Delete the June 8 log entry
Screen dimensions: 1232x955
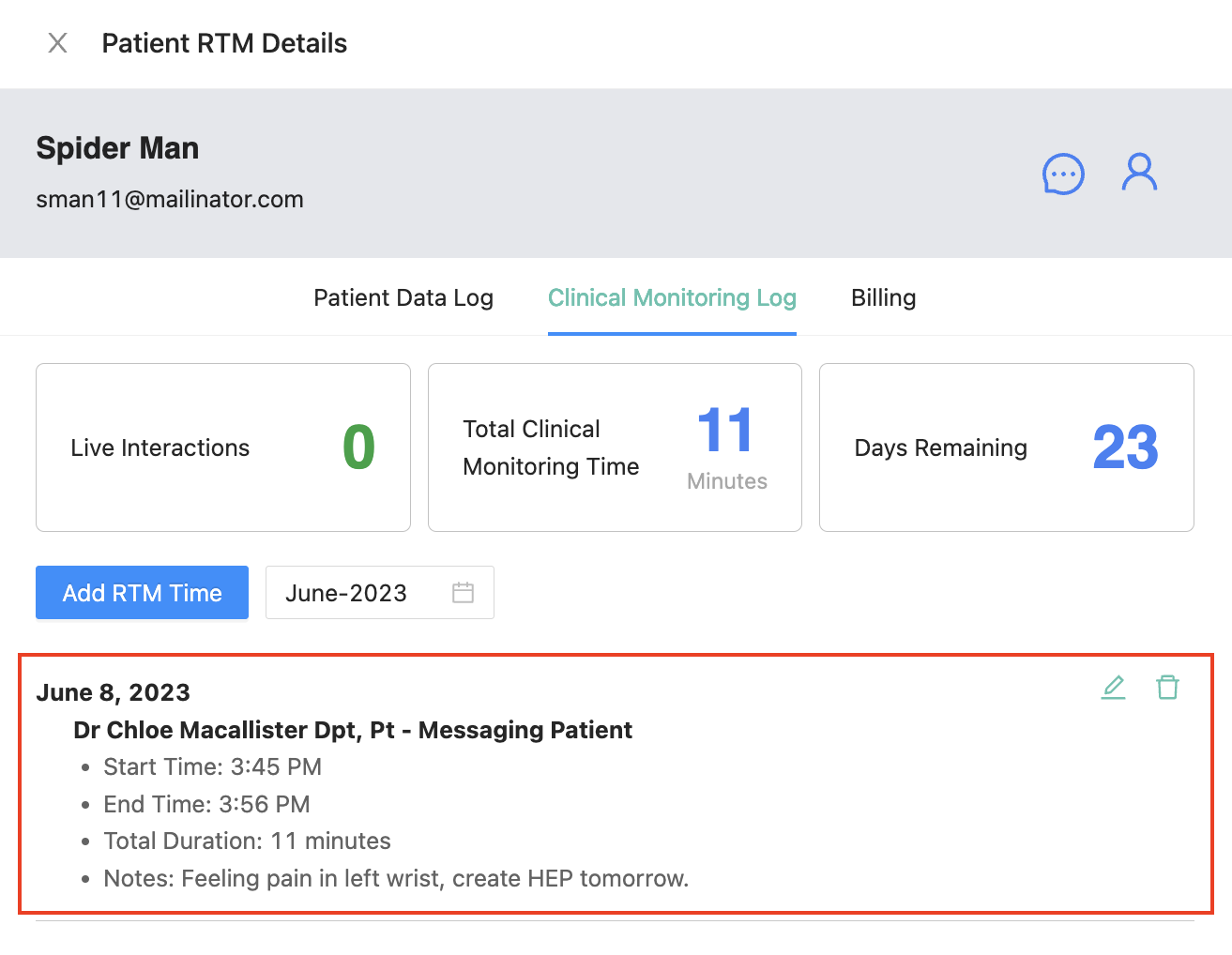click(x=1167, y=688)
